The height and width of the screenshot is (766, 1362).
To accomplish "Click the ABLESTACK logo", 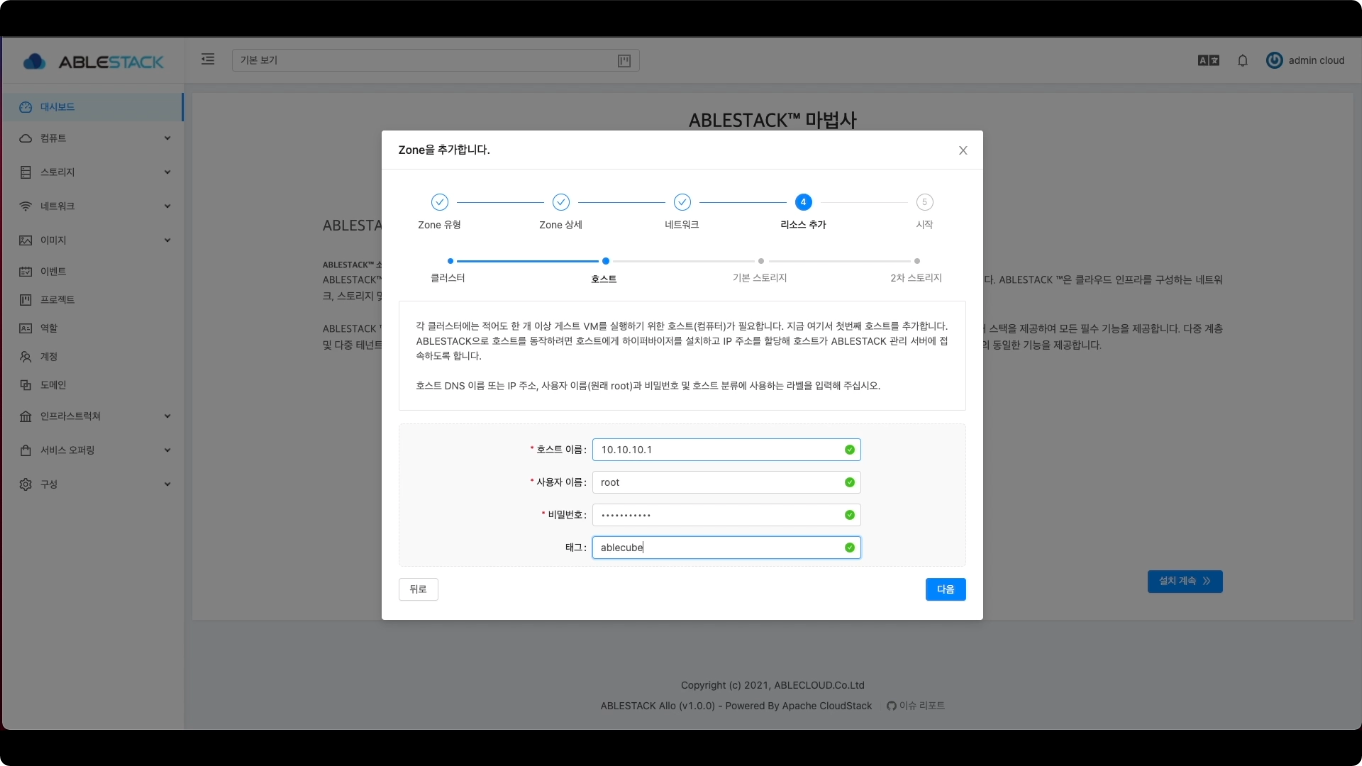I will [x=93, y=61].
